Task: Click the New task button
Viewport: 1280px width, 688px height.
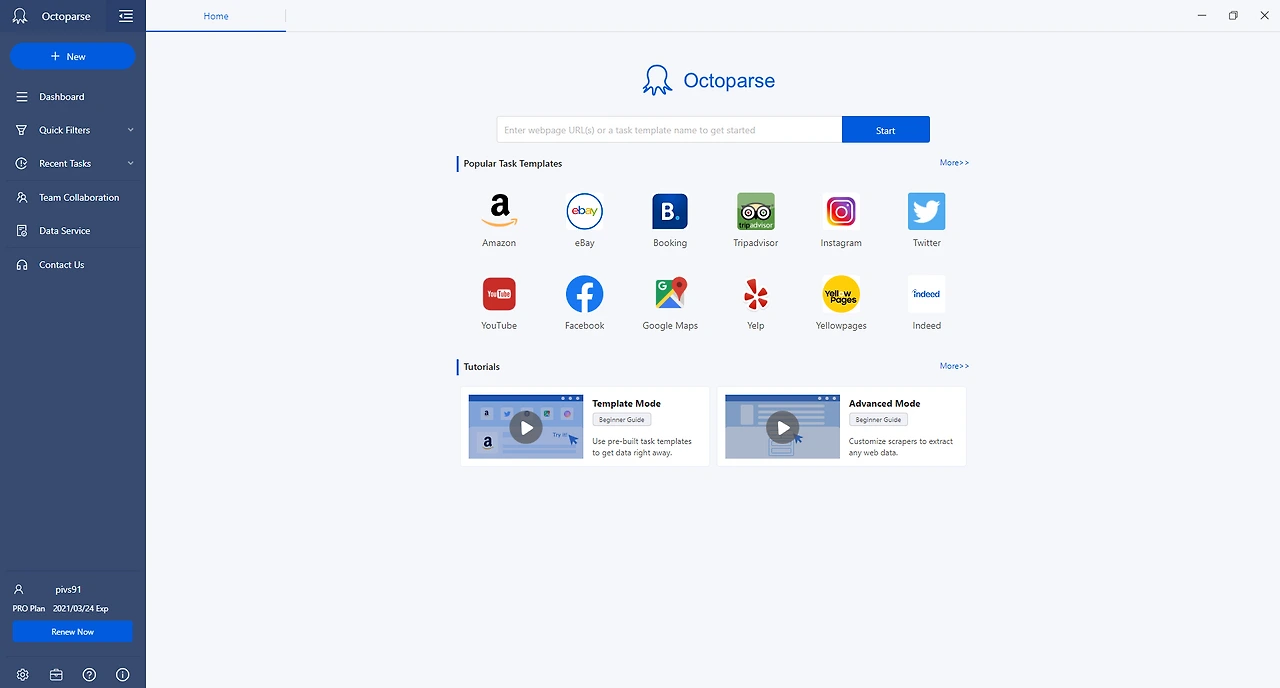Action: [73, 57]
